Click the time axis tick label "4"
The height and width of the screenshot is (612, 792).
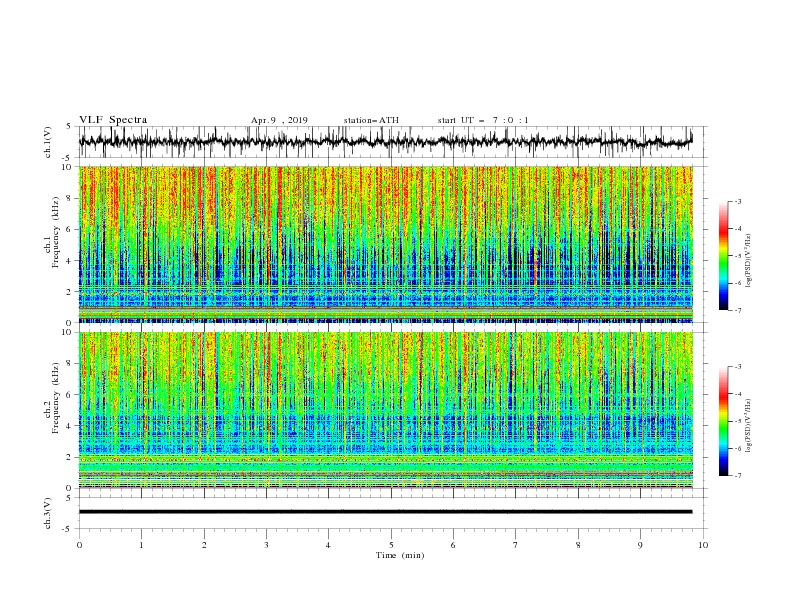[x=328, y=545]
